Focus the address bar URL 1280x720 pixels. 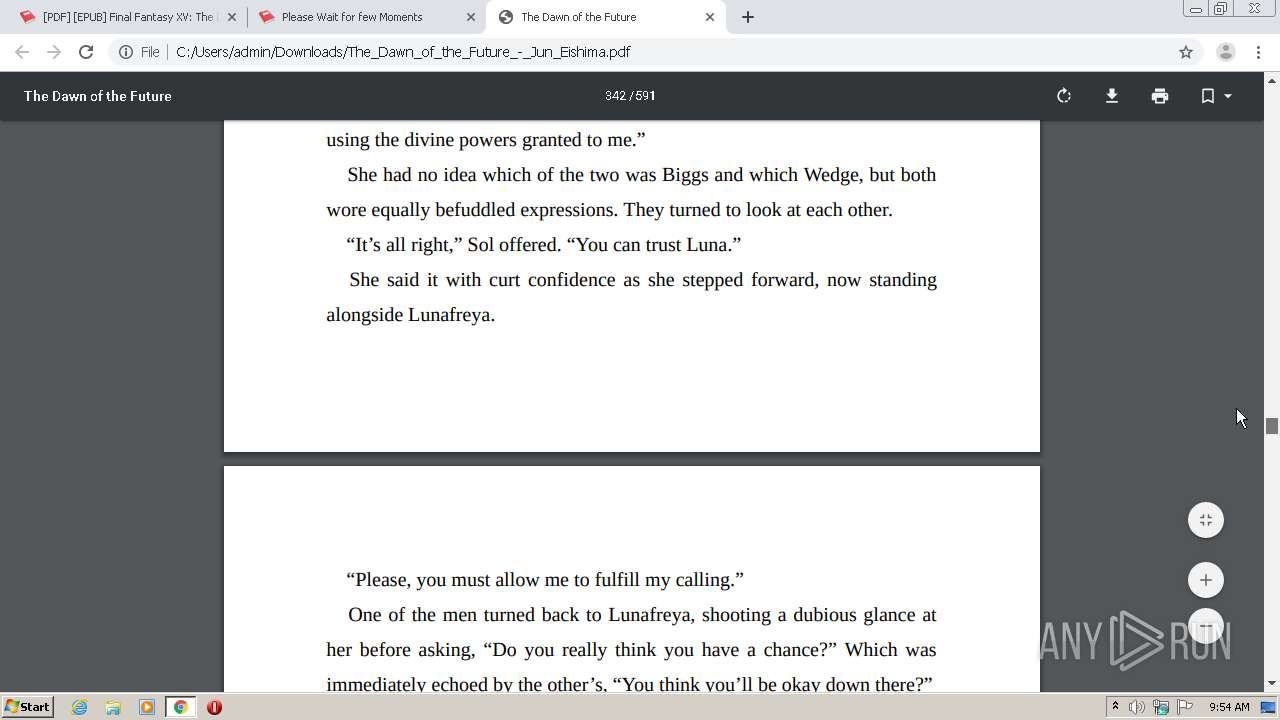coord(403,52)
